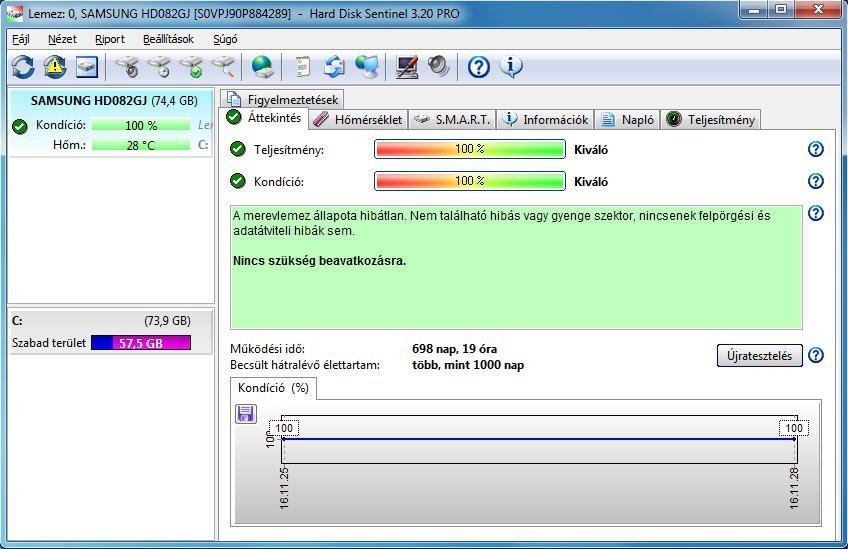848x549 pixels.
Task: Click the help icon beside green status text
Action: click(816, 213)
